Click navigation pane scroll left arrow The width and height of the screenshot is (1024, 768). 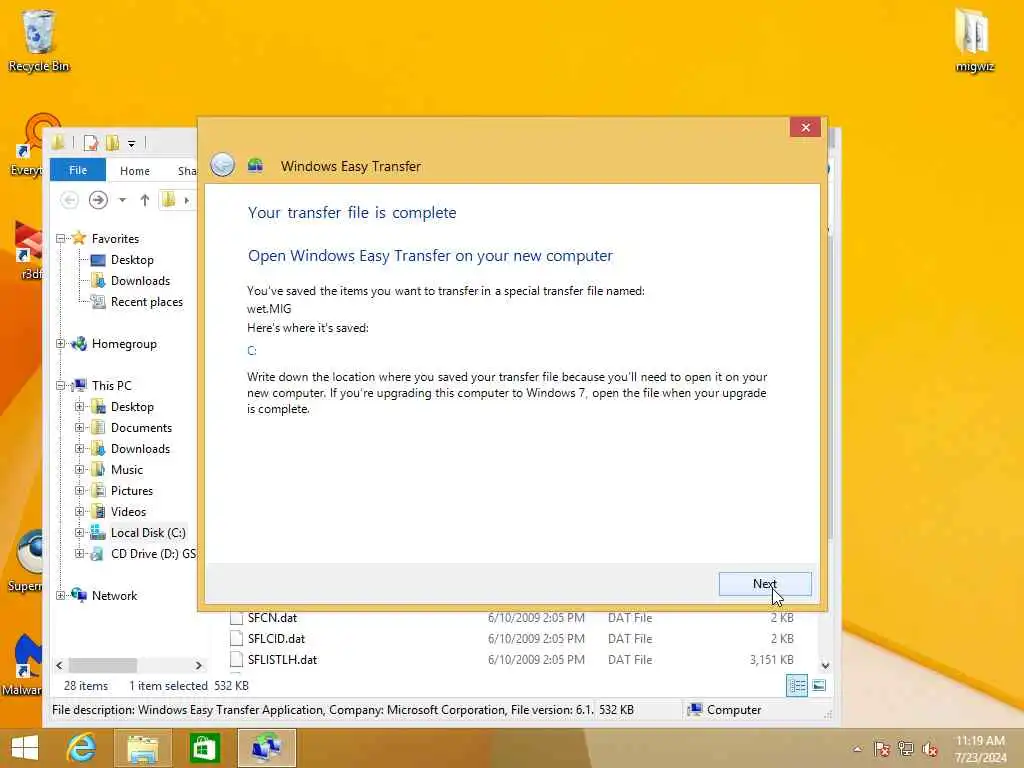[x=59, y=665]
